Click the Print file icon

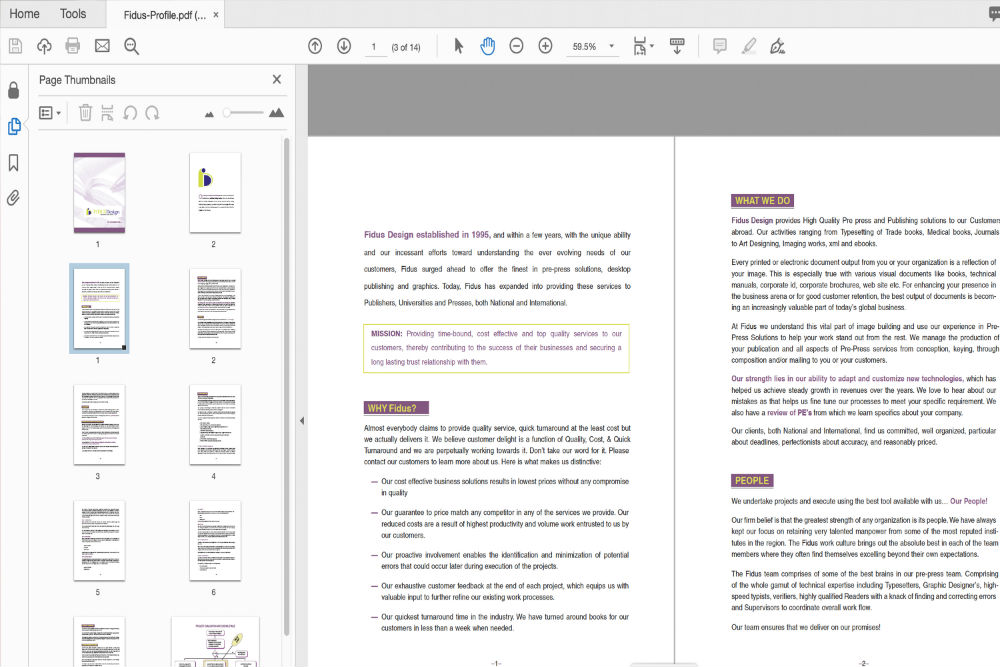(x=72, y=46)
